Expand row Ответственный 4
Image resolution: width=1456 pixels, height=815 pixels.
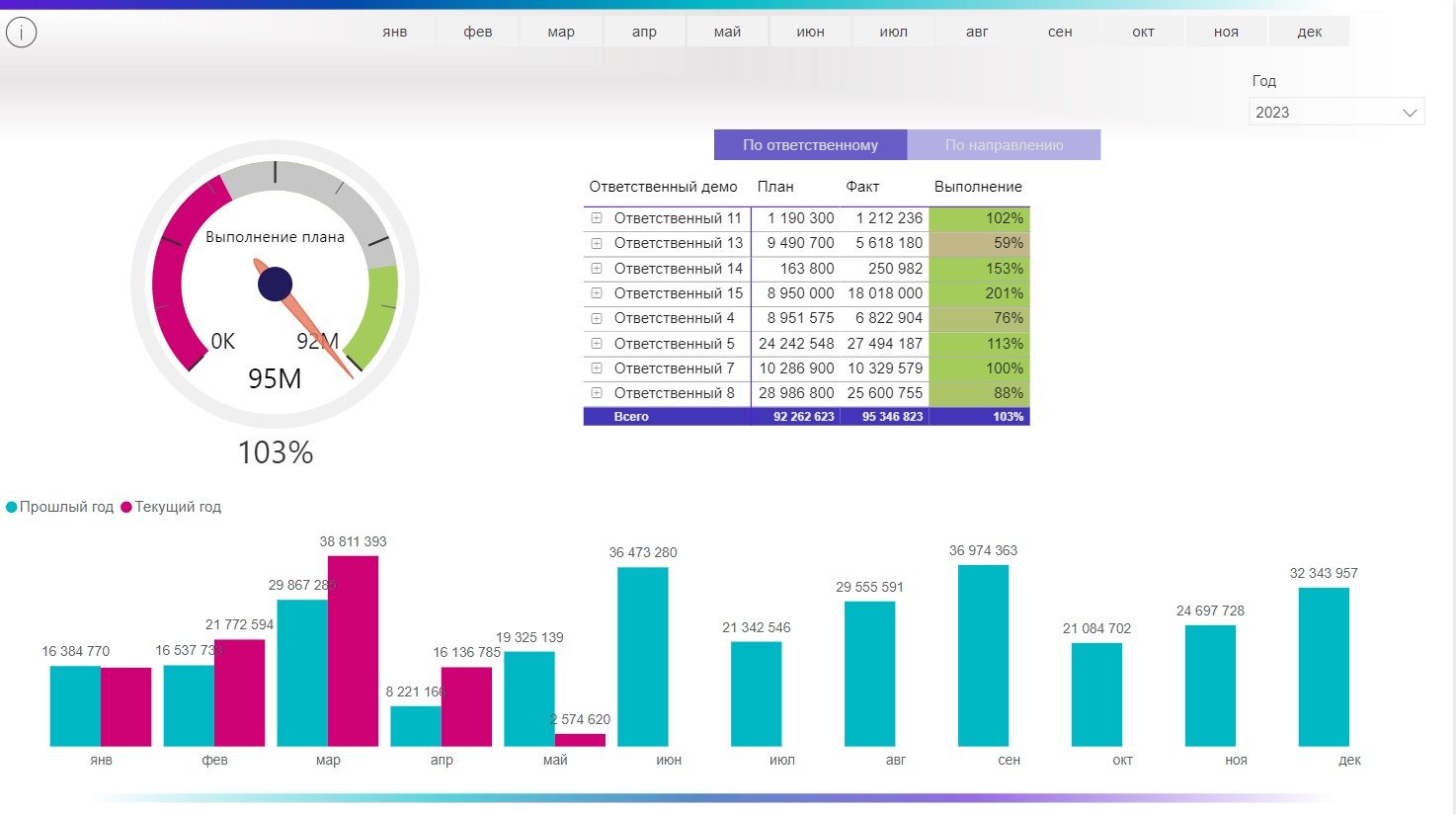597,318
